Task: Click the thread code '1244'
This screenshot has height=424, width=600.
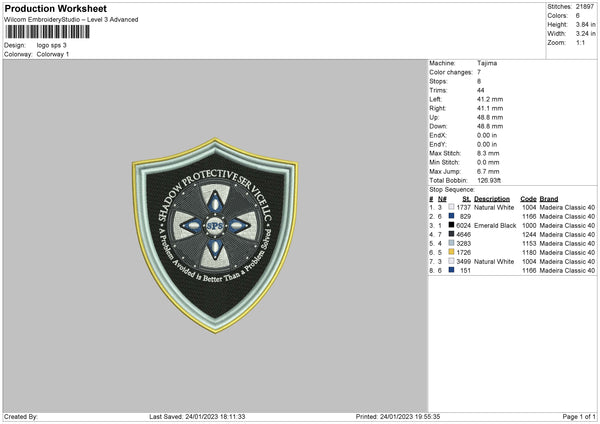Action: (x=529, y=234)
